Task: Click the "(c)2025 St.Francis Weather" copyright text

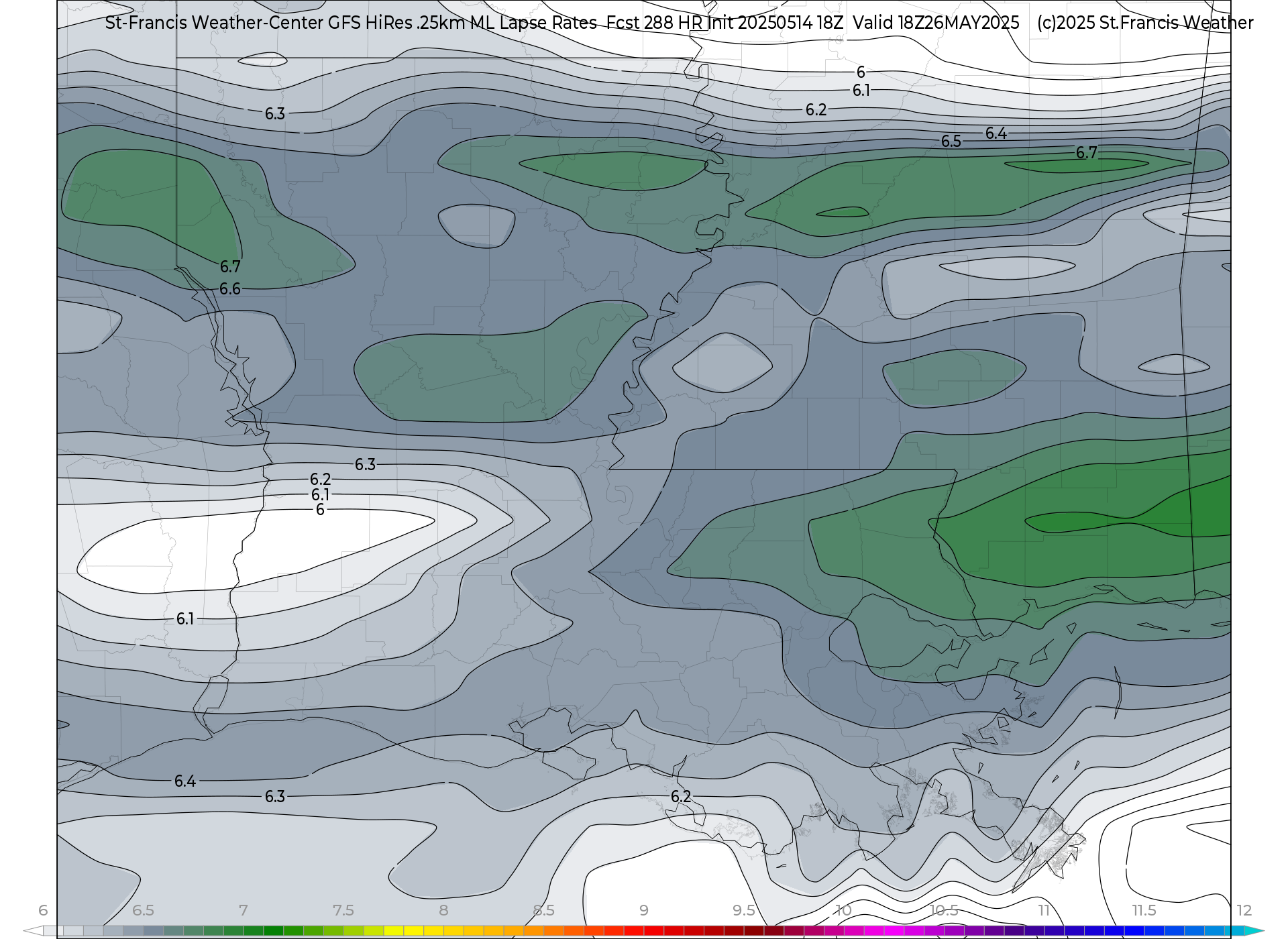Action: (x=1145, y=23)
